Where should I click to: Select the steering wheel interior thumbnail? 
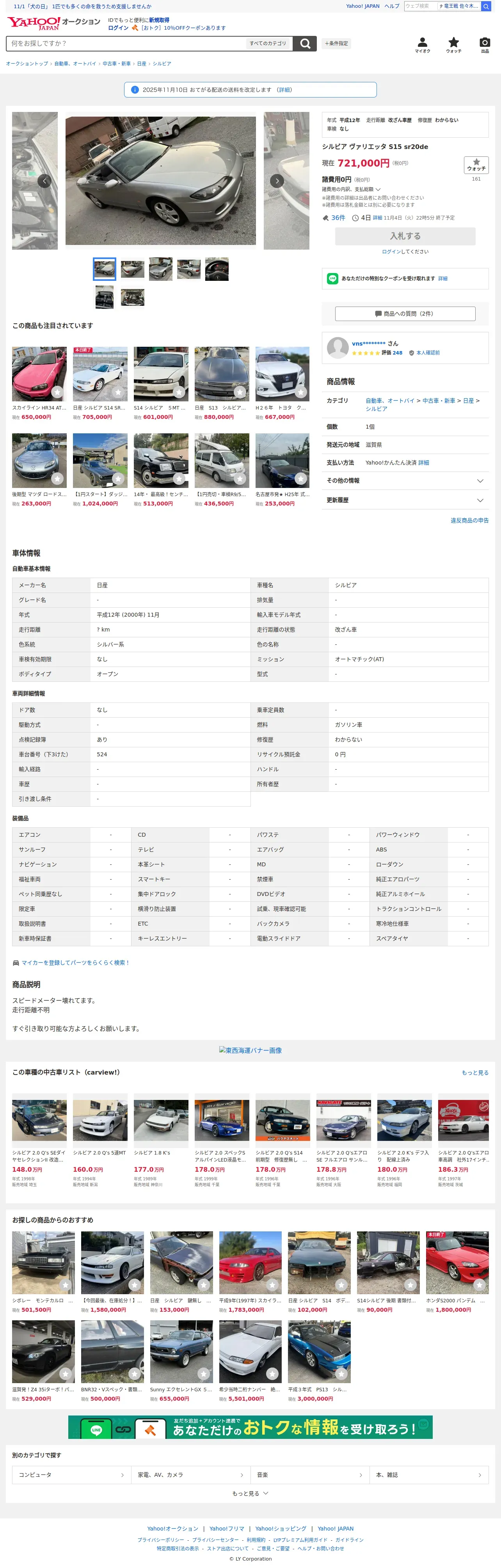[x=217, y=269]
